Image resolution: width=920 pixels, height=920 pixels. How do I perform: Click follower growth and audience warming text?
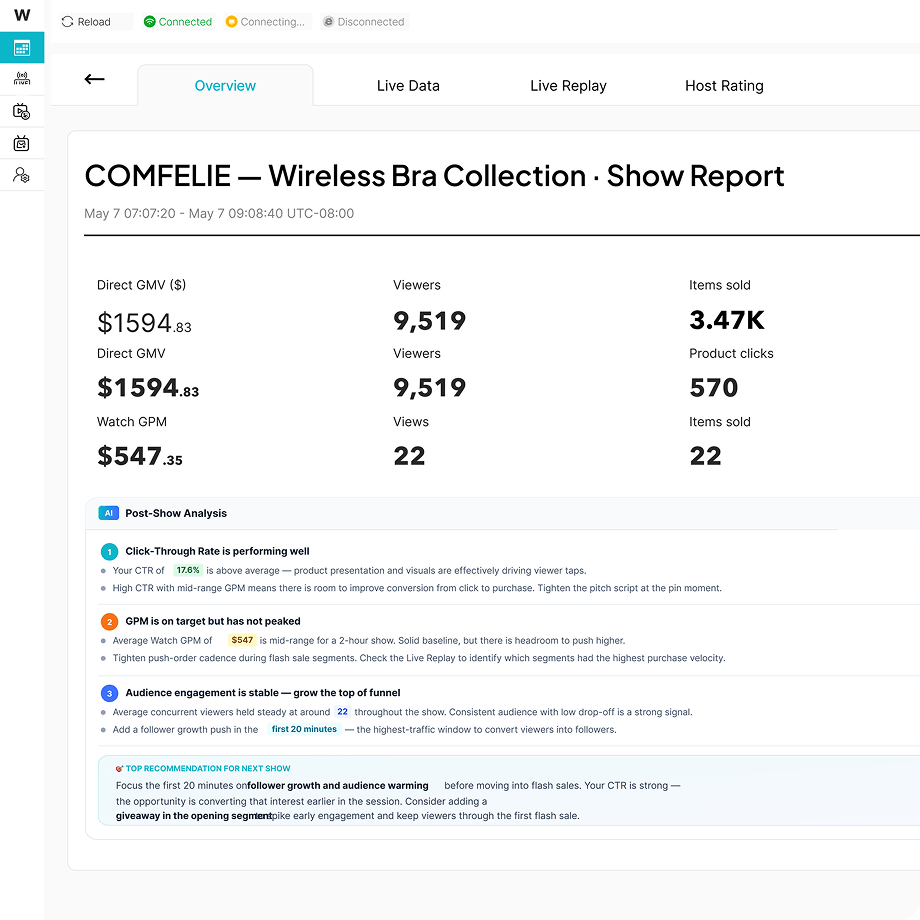click(338, 786)
